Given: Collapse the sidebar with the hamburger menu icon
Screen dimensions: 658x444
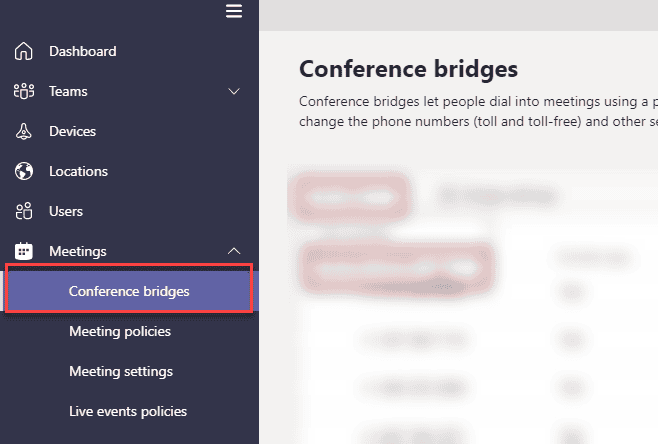Looking at the screenshot, I should point(234,11).
